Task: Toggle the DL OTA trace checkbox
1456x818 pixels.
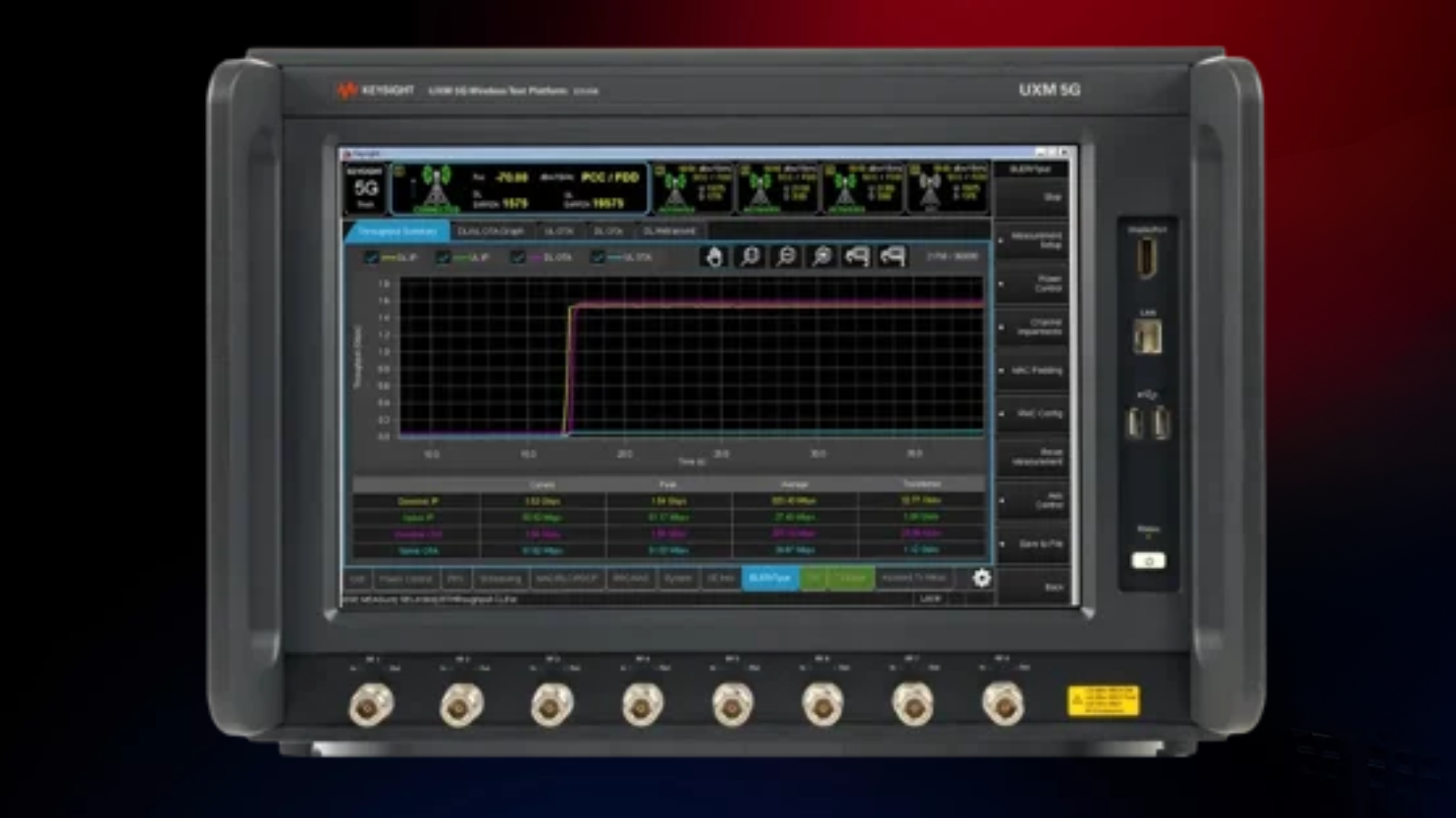Action: pos(517,258)
